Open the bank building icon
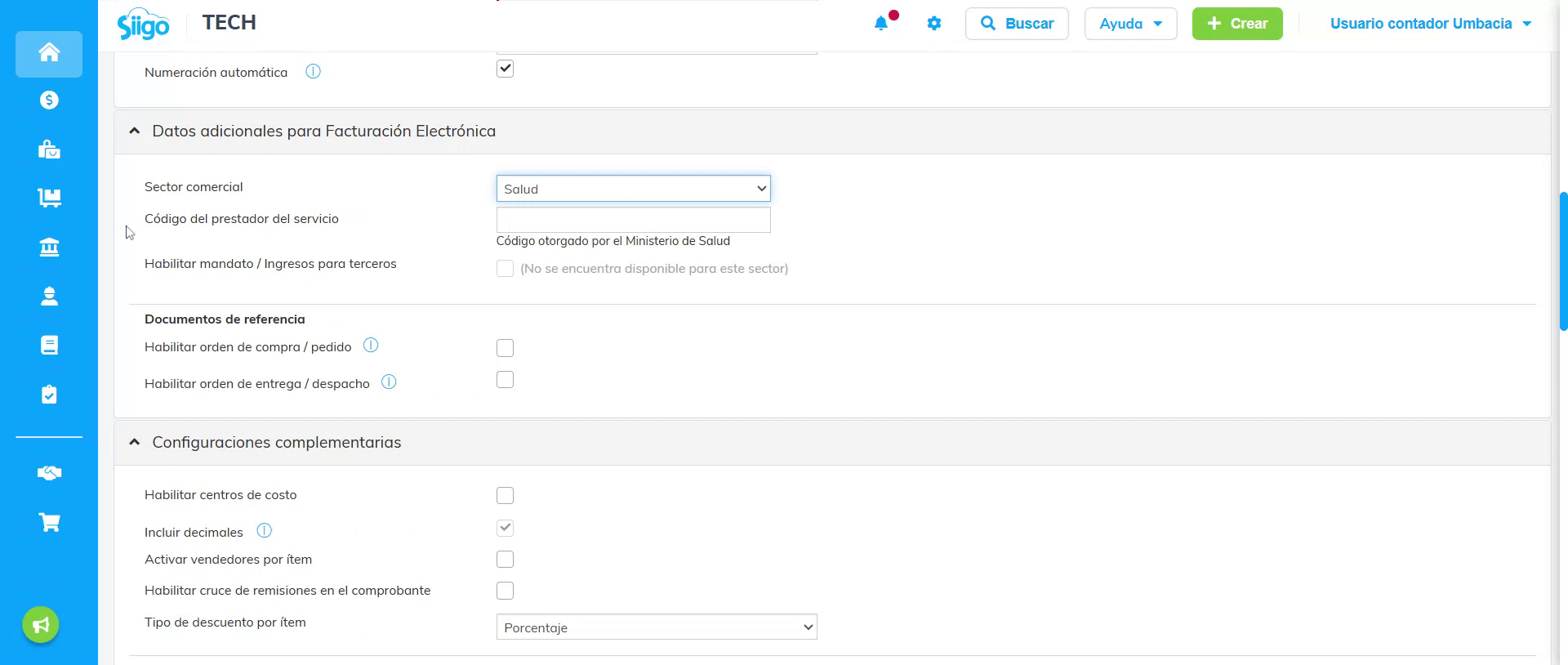 [x=49, y=247]
